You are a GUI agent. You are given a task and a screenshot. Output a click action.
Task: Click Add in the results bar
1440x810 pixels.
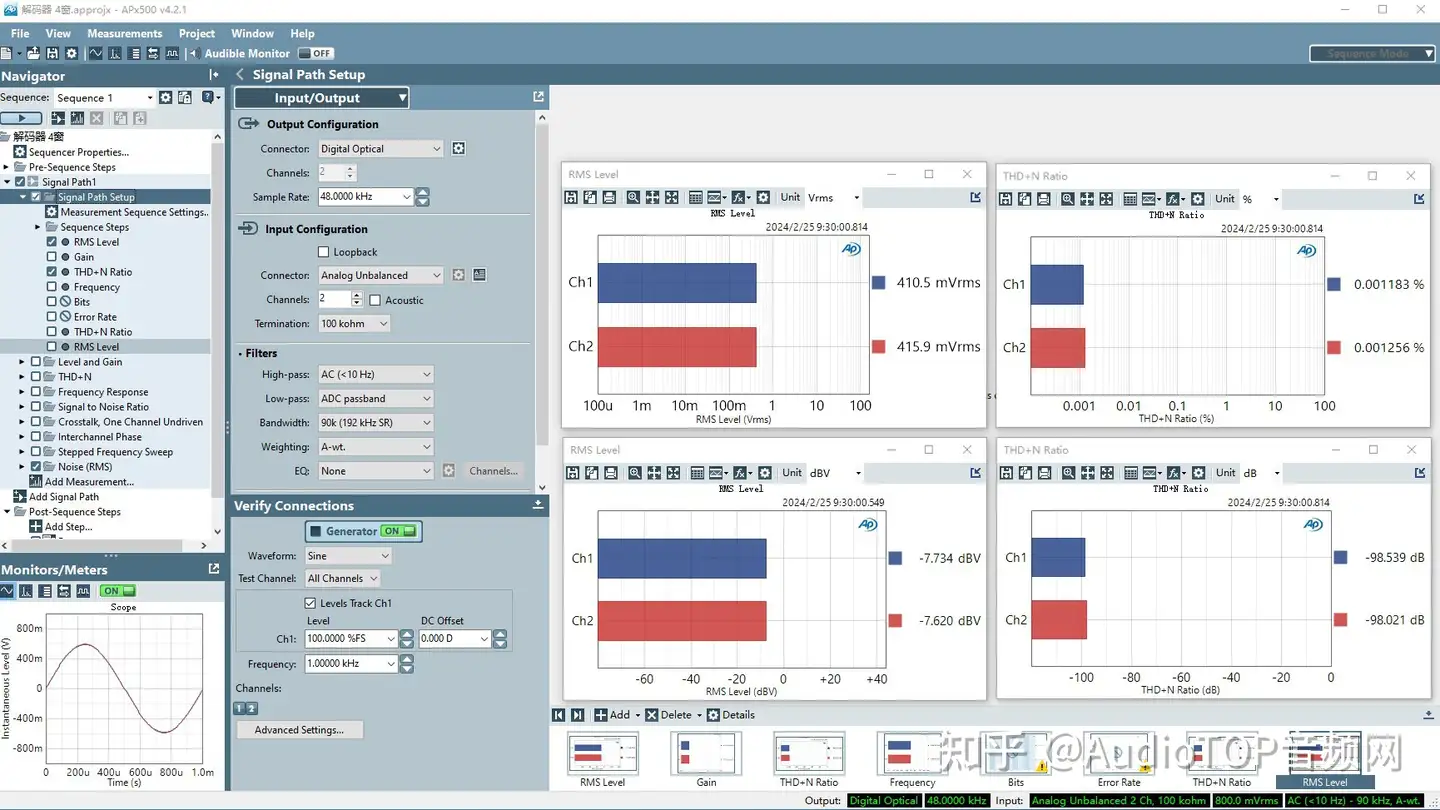coord(612,715)
